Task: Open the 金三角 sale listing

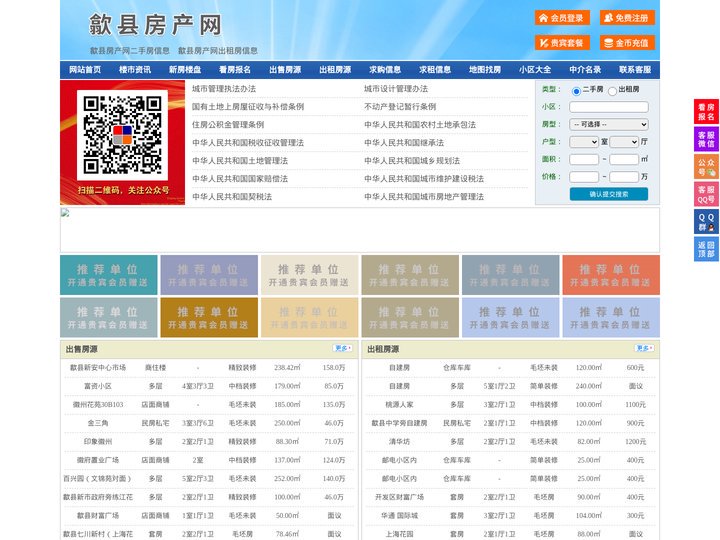Action: tap(98, 423)
